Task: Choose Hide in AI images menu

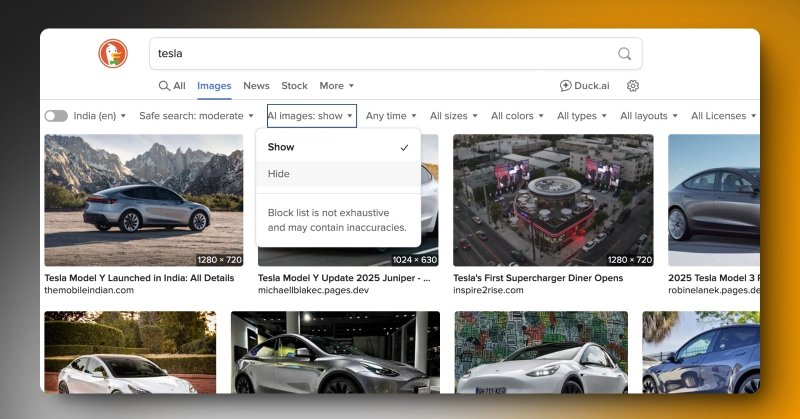Action: 338,174
